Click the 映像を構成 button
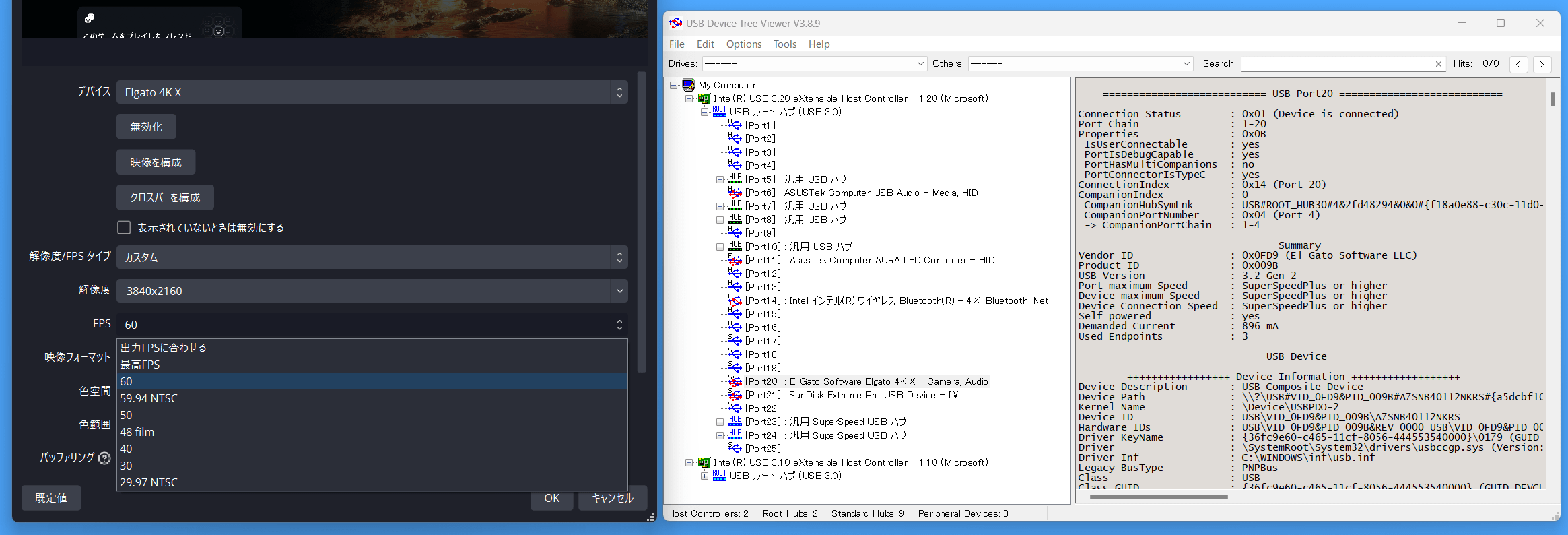 156,162
